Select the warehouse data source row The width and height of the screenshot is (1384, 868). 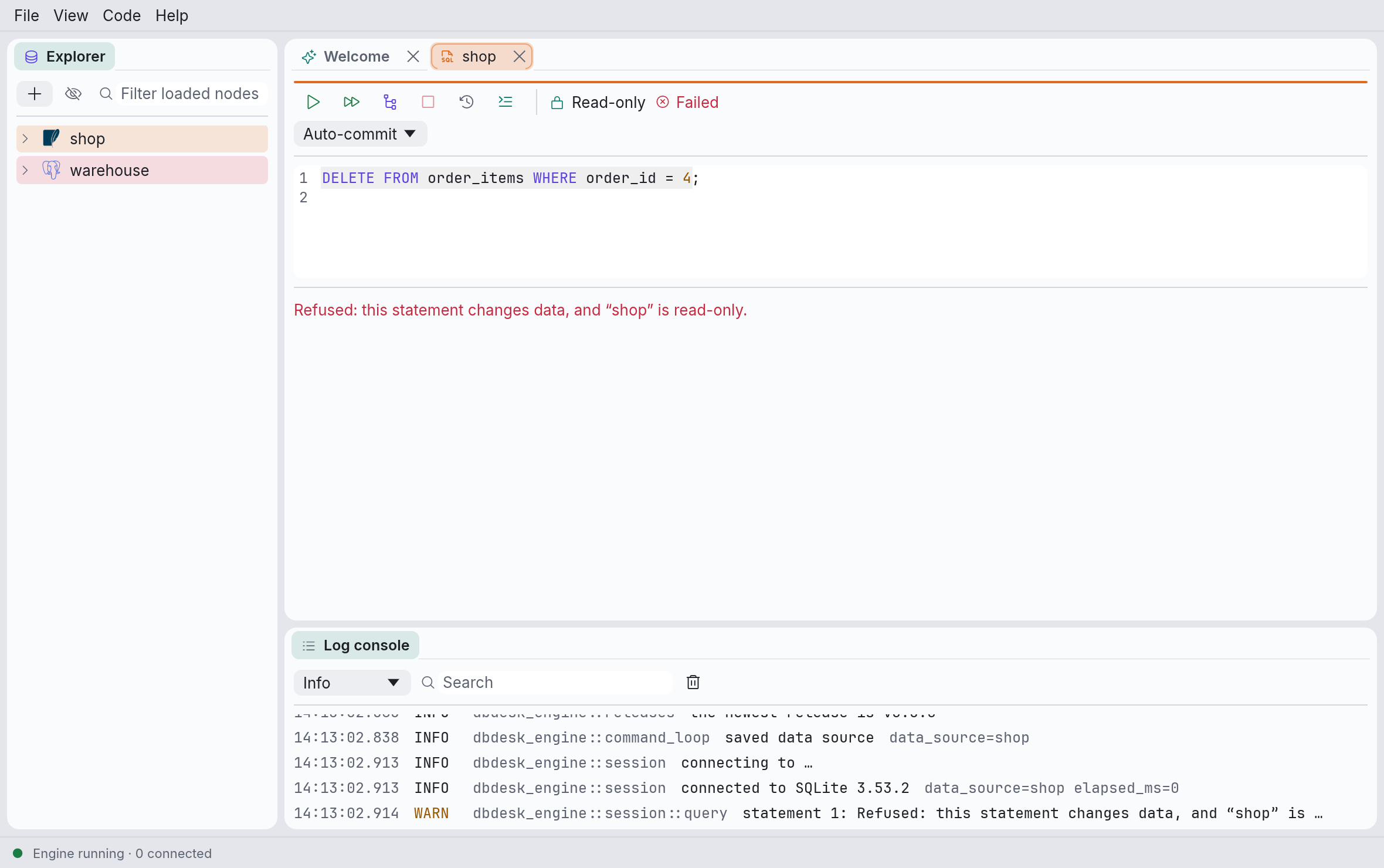coord(142,170)
